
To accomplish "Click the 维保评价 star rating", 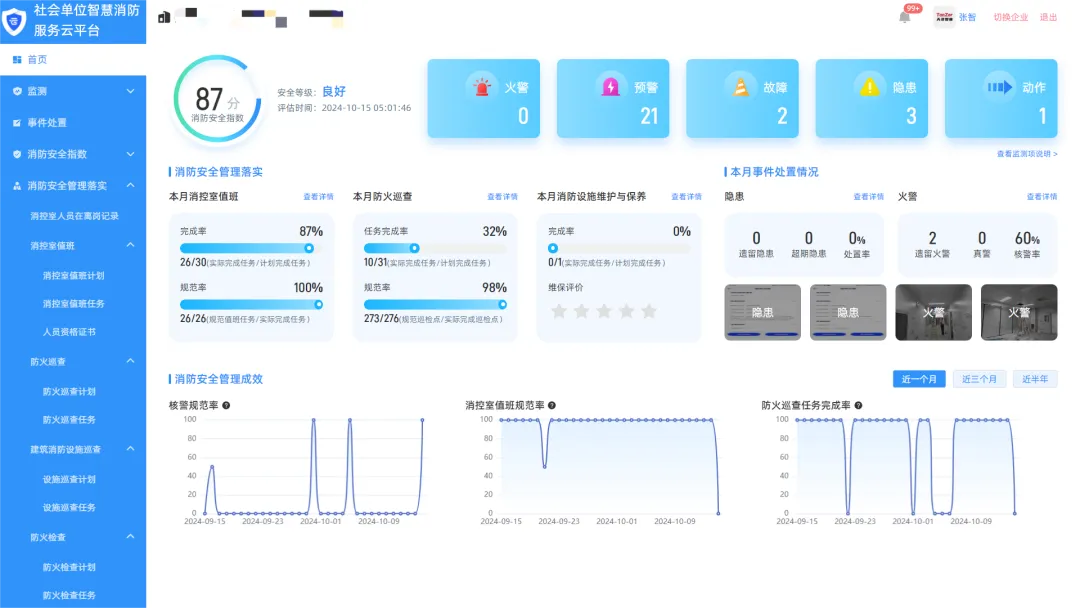I will pyautogui.click(x=604, y=311).
